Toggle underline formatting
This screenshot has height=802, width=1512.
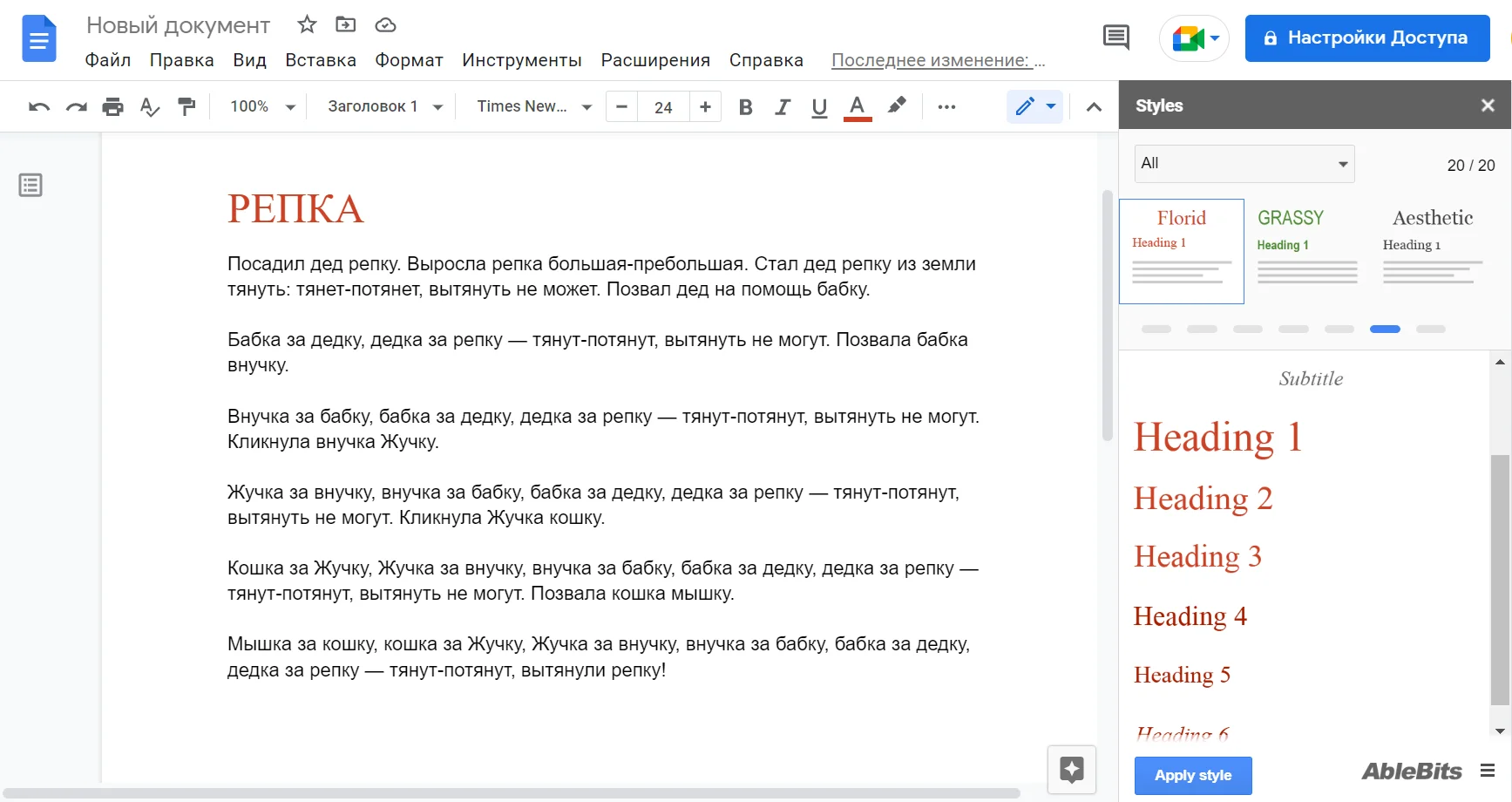coord(819,106)
